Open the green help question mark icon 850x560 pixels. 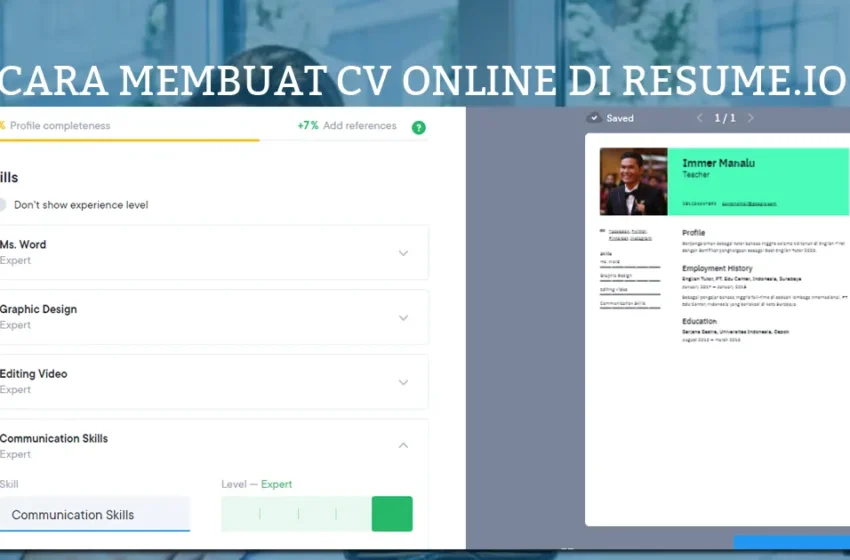click(418, 127)
